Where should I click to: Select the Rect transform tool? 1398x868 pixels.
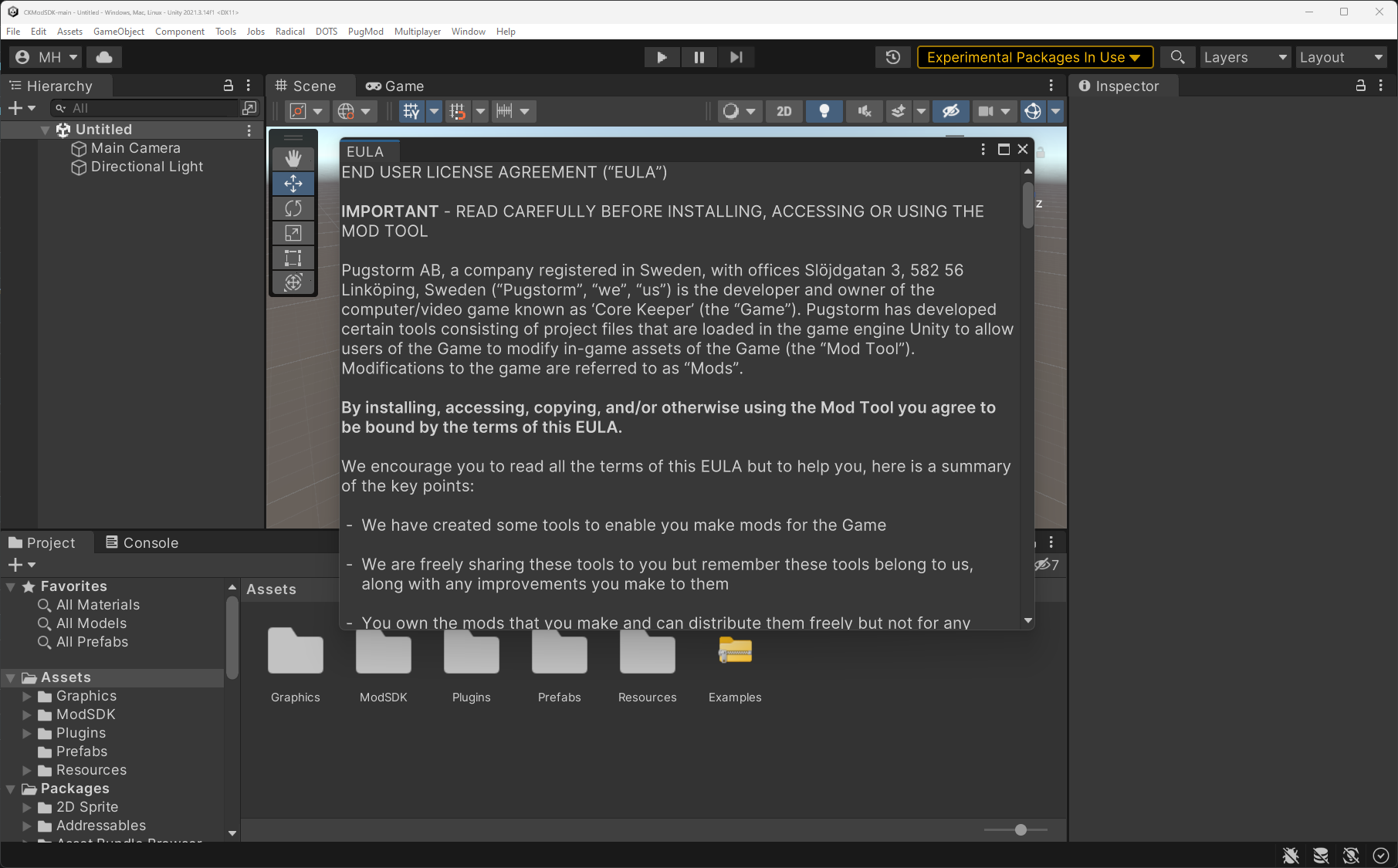293,258
